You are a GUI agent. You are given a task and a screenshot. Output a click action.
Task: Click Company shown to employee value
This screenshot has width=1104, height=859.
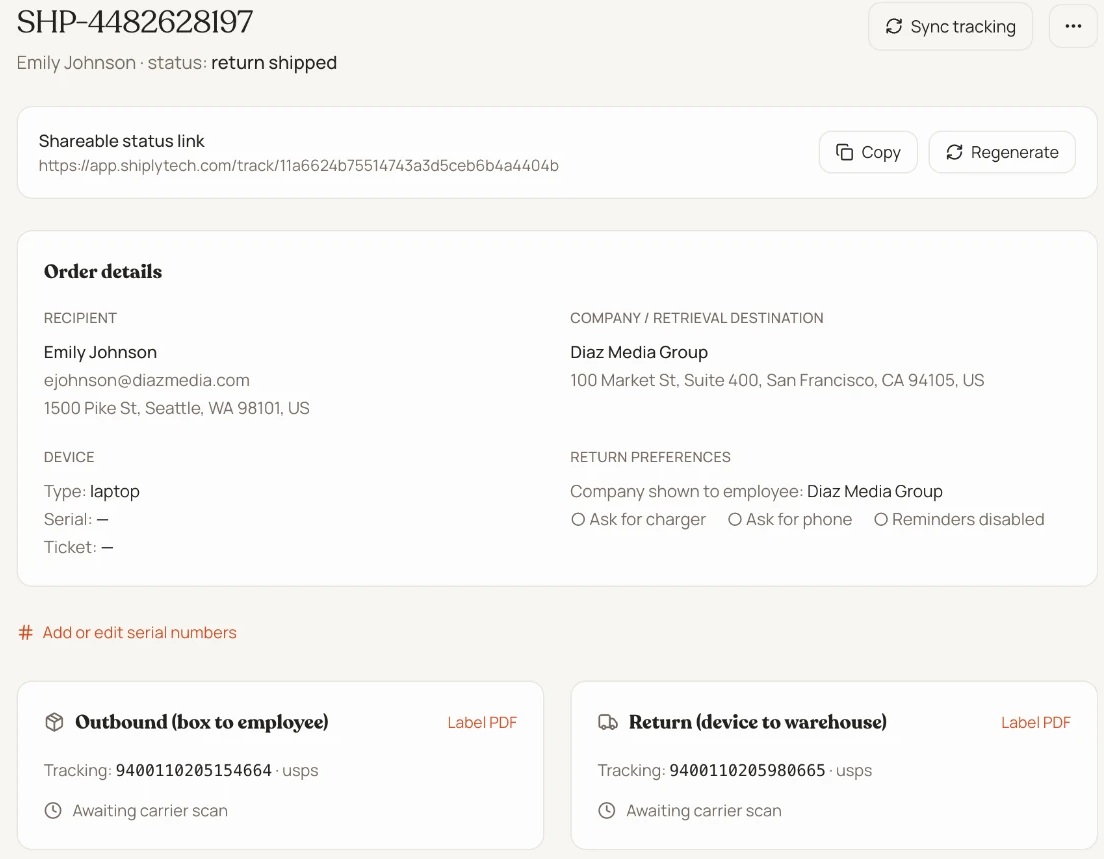point(874,491)
